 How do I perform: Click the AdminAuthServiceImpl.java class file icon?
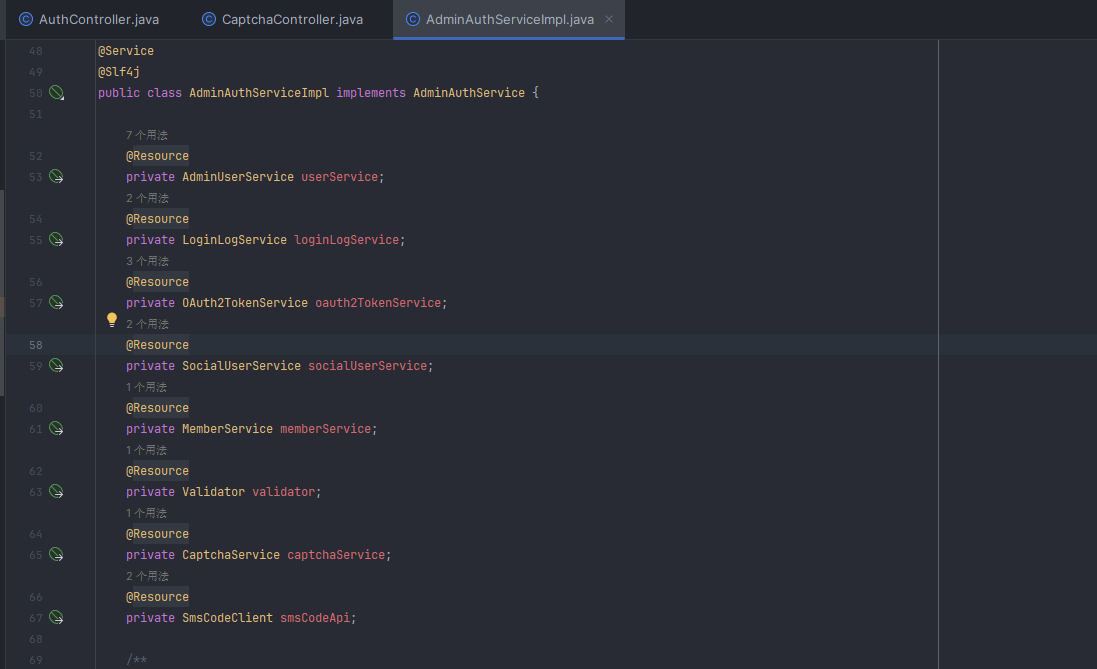coord(413,20)
